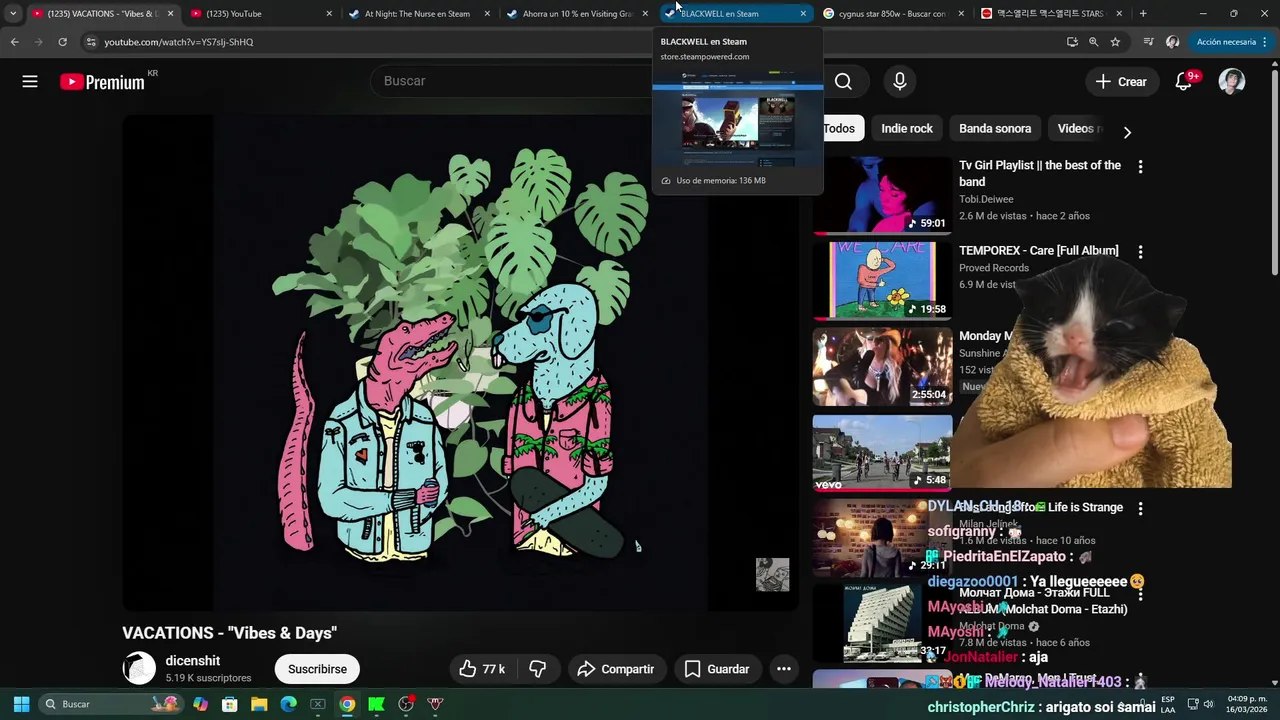Click the Windows taskbar Buscar search box
The width and height of the screenshot is (1280, 720).
click(110, 704)
